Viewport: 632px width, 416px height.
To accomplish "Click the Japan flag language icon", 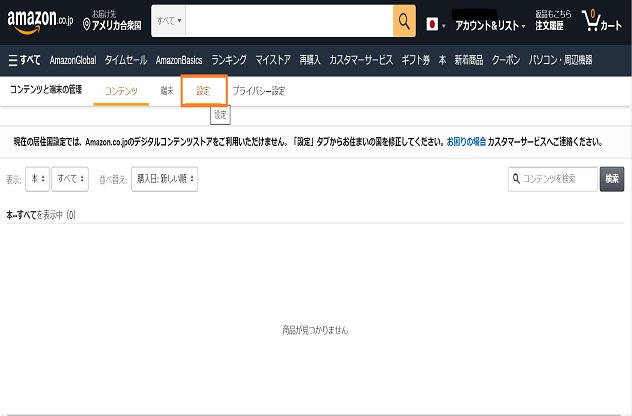I will [x=432, y=25].
